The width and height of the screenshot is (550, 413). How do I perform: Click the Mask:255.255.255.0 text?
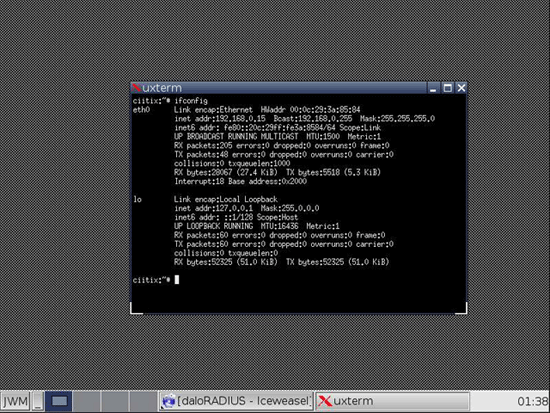pos(397,119)
